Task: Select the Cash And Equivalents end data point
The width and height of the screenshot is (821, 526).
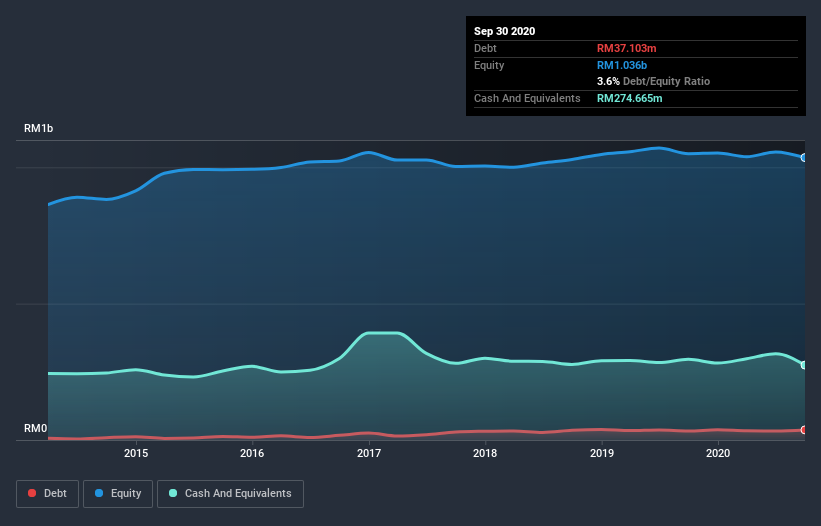Action: 804,365
